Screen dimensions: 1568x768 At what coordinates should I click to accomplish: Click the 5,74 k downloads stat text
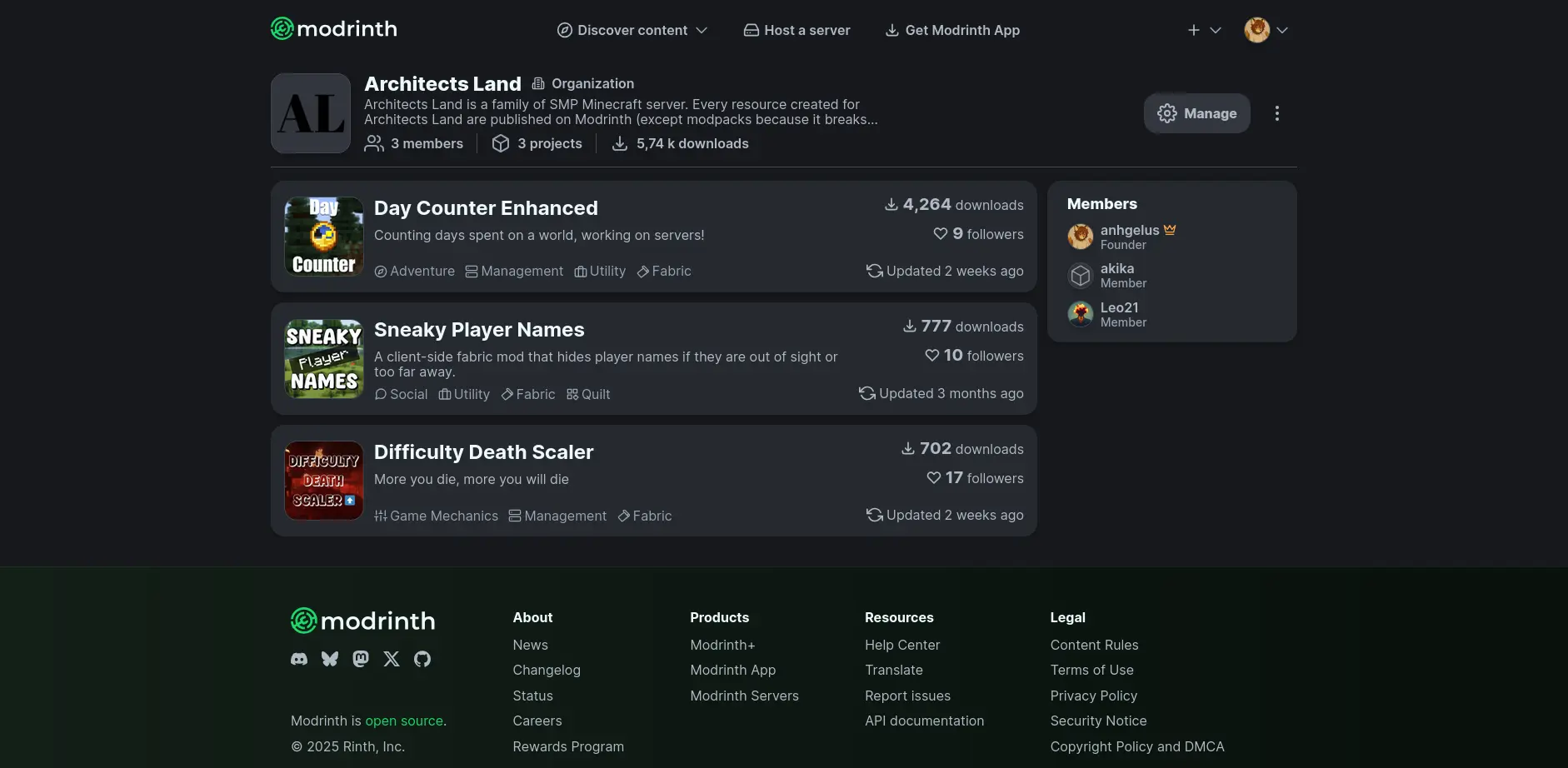pyautogui.click(x=692, y=144)
